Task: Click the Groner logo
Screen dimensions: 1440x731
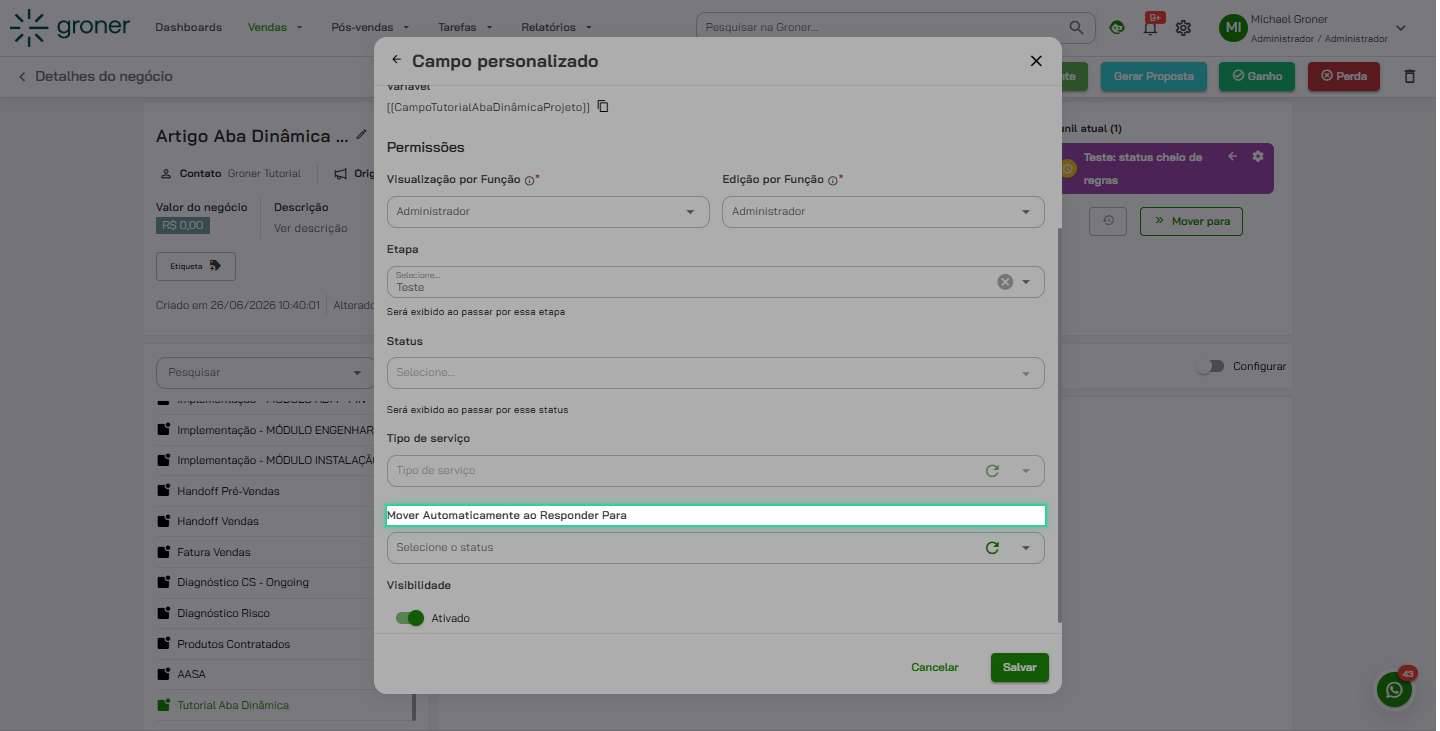Action: pyautogui.click(x=70, y=27)
